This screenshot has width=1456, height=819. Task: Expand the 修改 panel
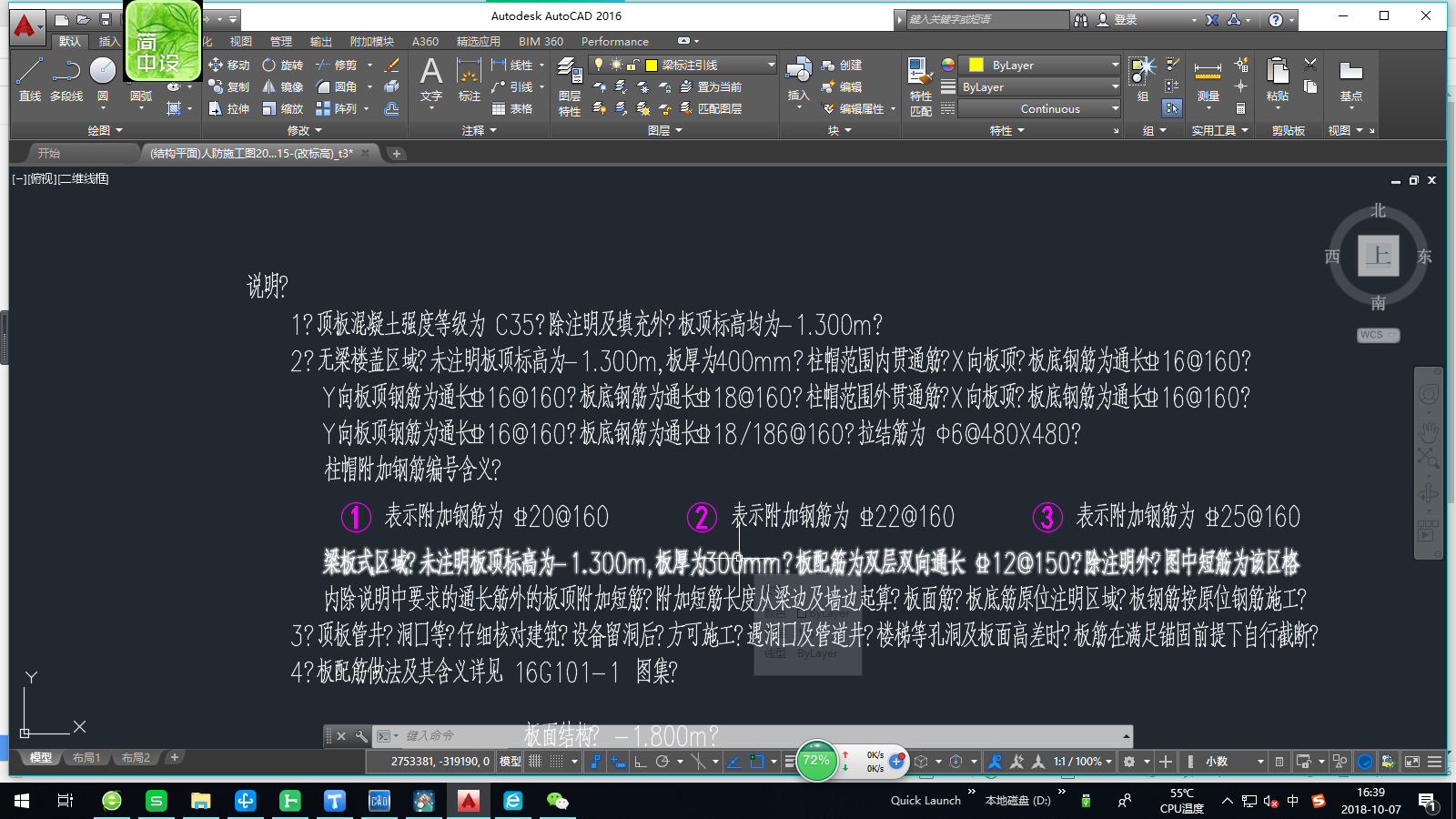pos(304,131)
